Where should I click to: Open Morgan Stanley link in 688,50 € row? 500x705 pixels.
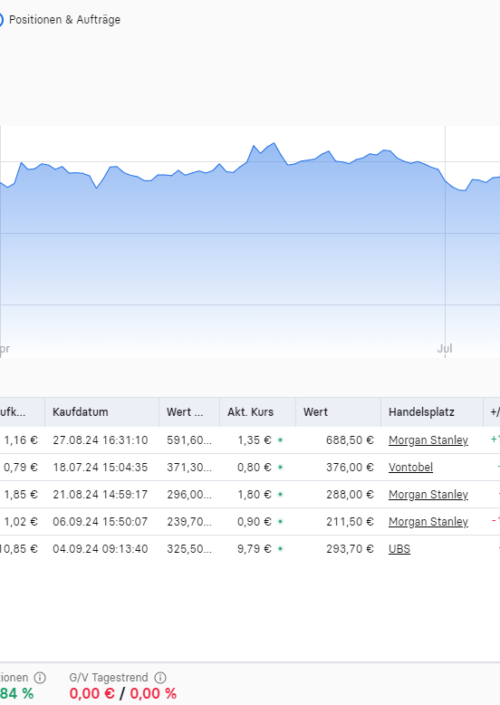point(428,440)
